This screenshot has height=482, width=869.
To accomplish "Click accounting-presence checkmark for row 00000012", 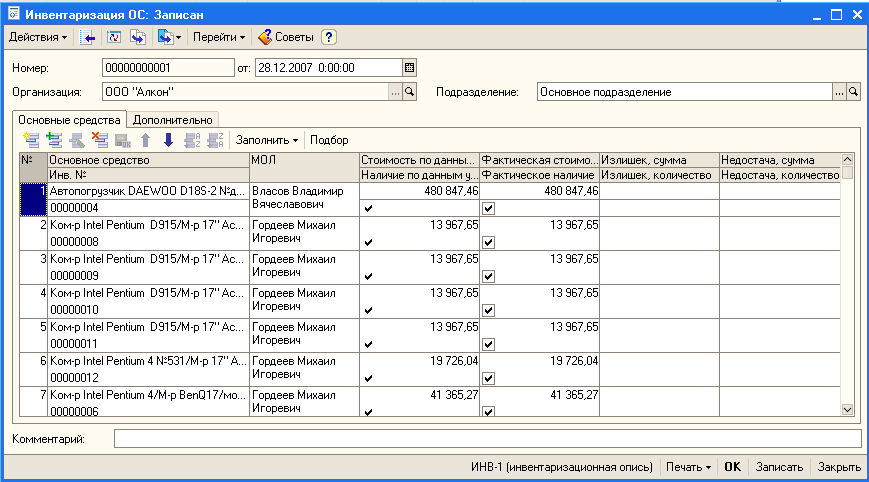I will coord(369,378).
